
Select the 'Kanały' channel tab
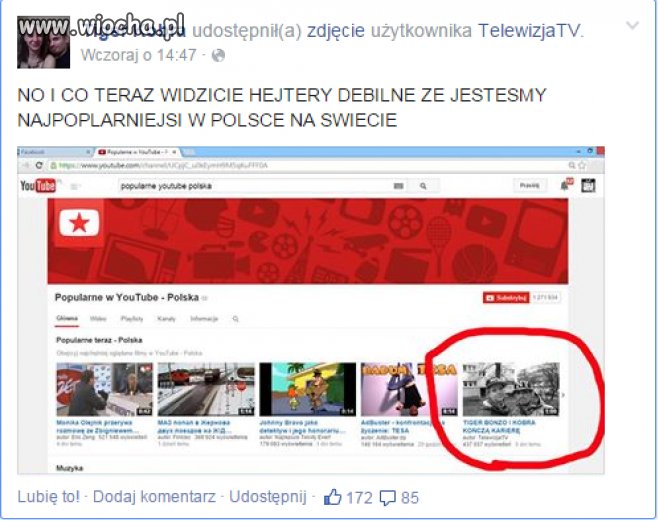pyautogui.click(x=166, y=319)
